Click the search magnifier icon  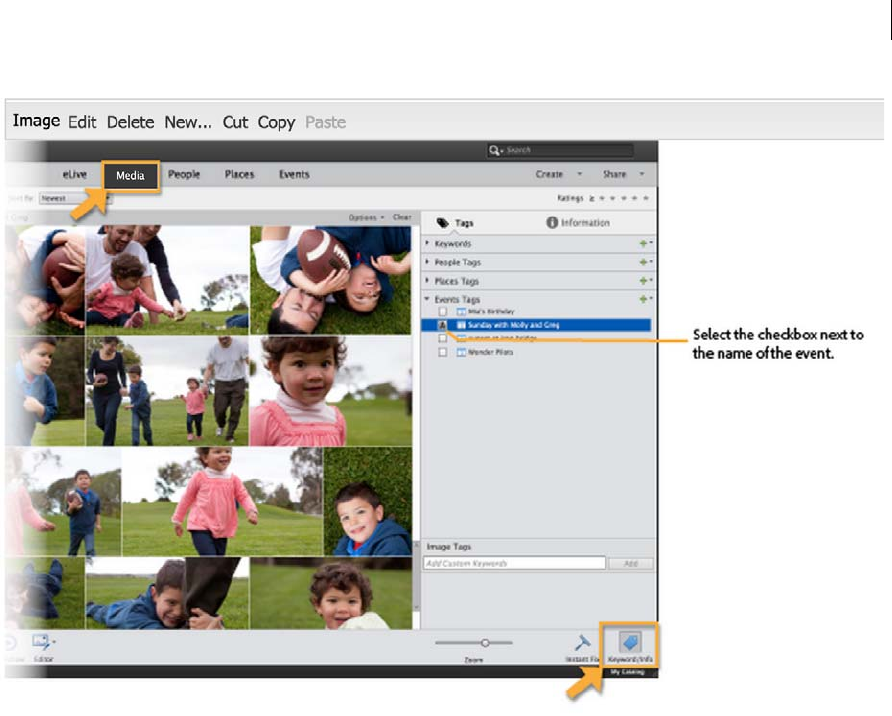point(494,150)
